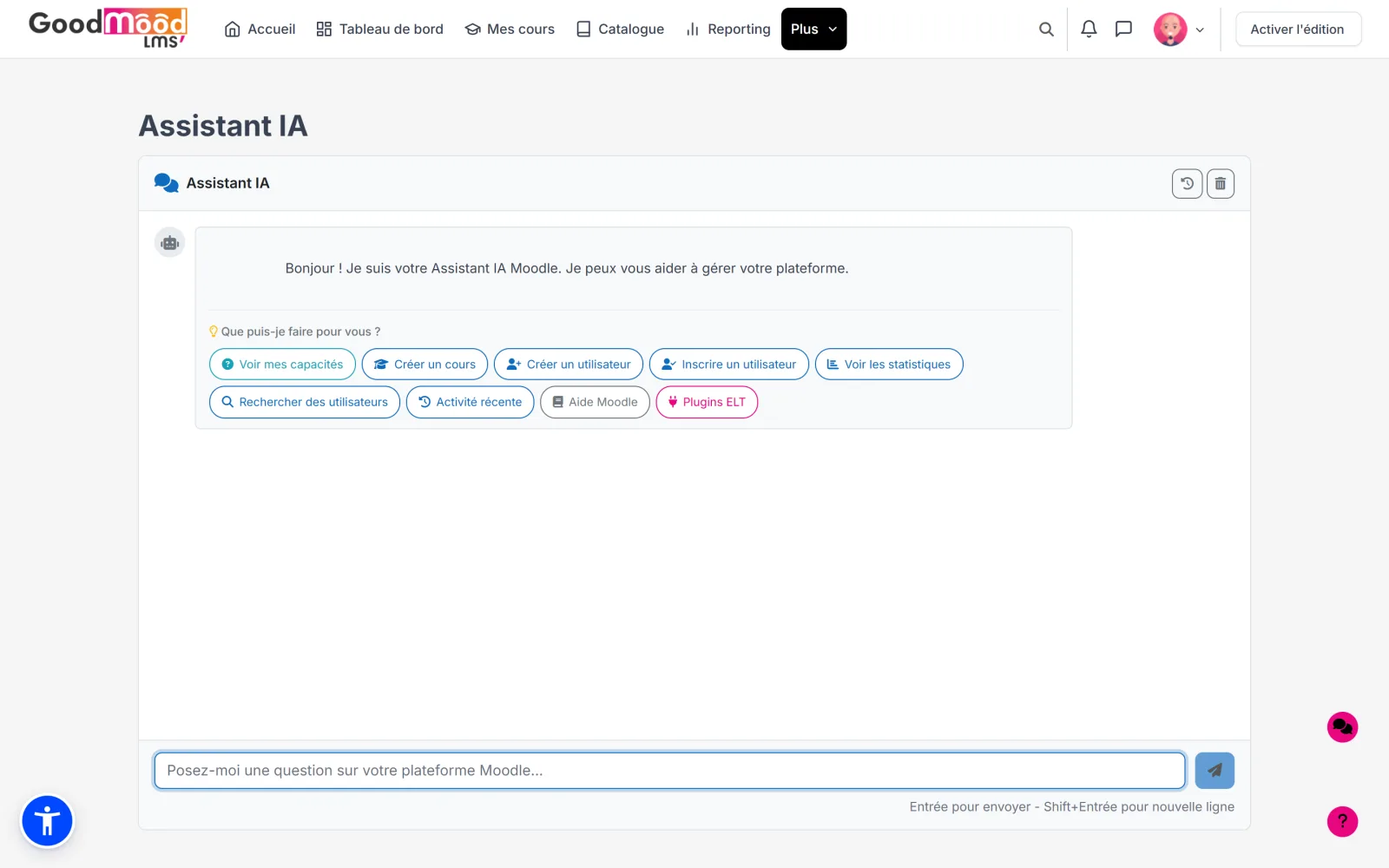Image resolution: width=1389 pixels, height=868 pixels.
Task: Click the Entrée pour envoyer hint text
Action: (1072, 806)
